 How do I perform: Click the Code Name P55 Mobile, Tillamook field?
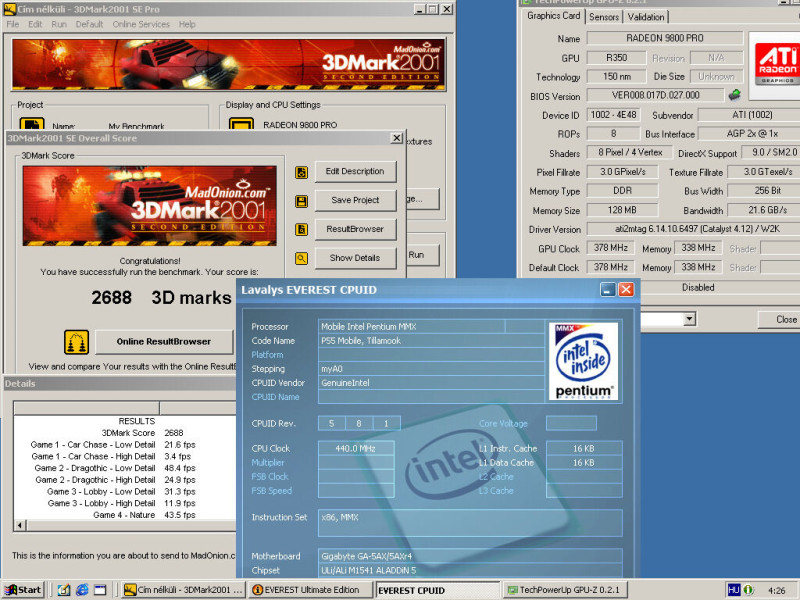tap(431, 341)
